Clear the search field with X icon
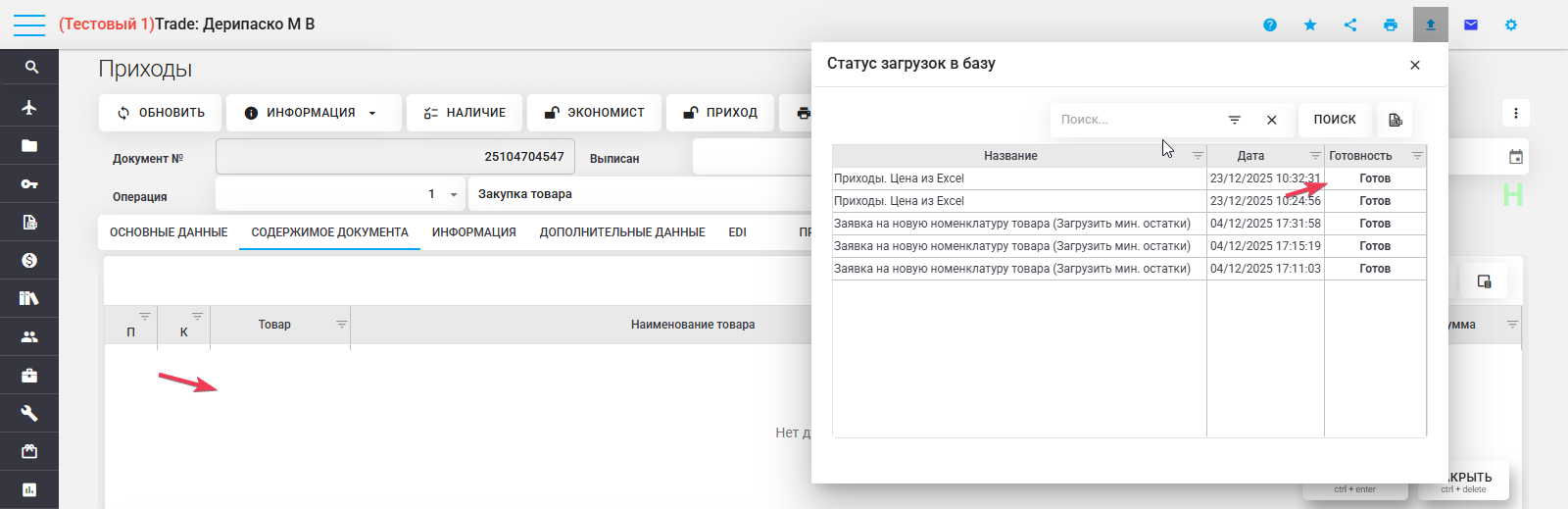 (x=1272, y=120)
